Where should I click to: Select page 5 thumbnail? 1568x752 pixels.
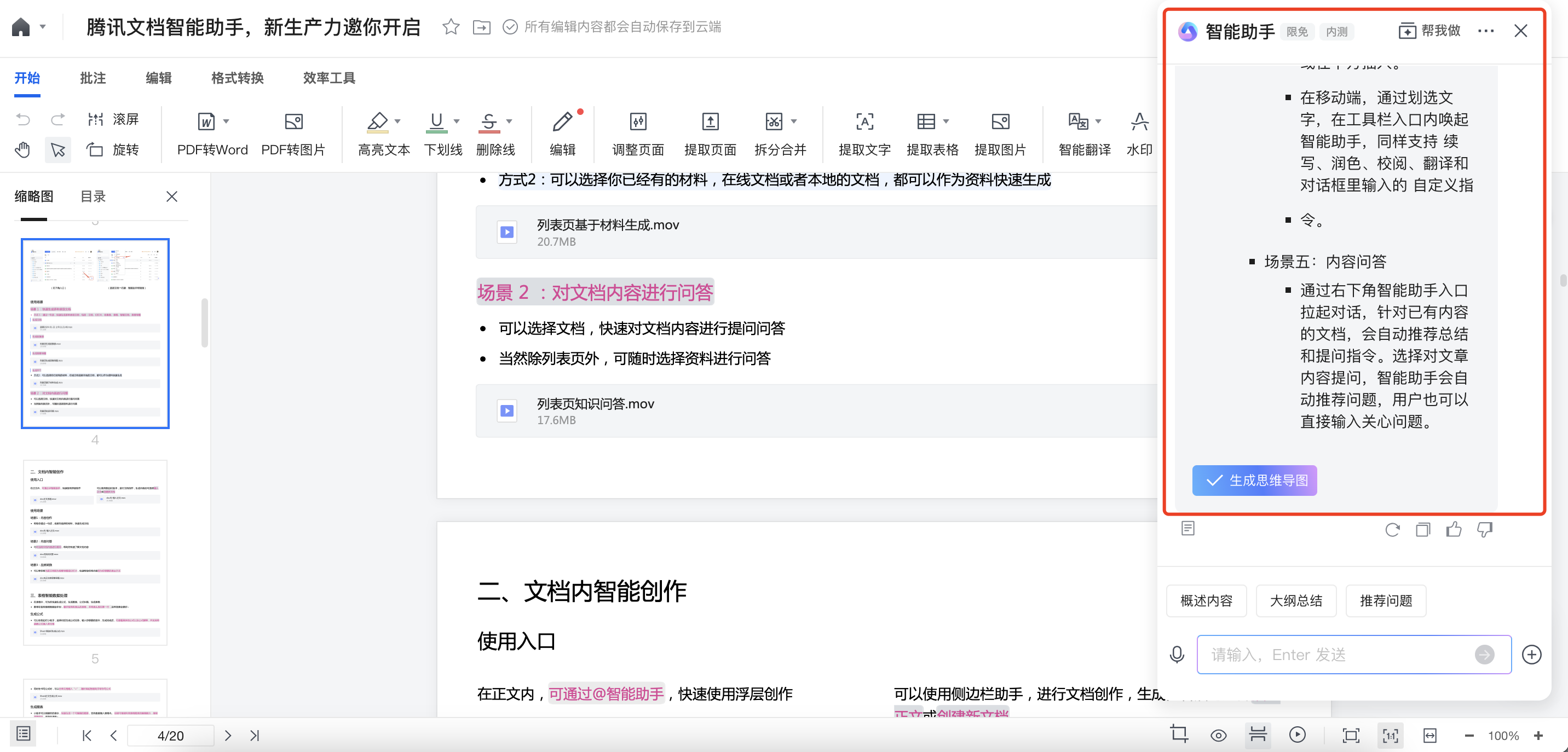[x=95, y=552]
